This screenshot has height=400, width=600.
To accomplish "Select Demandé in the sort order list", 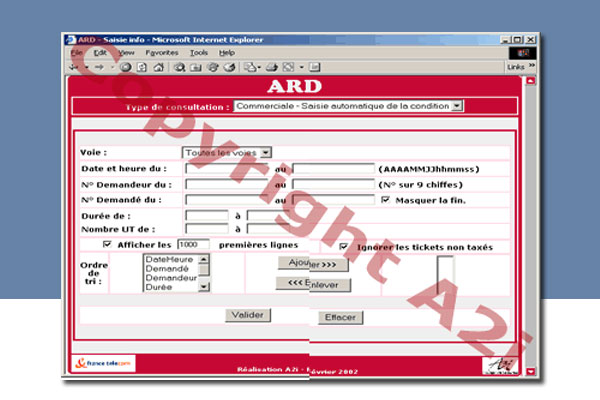I will click(167, 268).
